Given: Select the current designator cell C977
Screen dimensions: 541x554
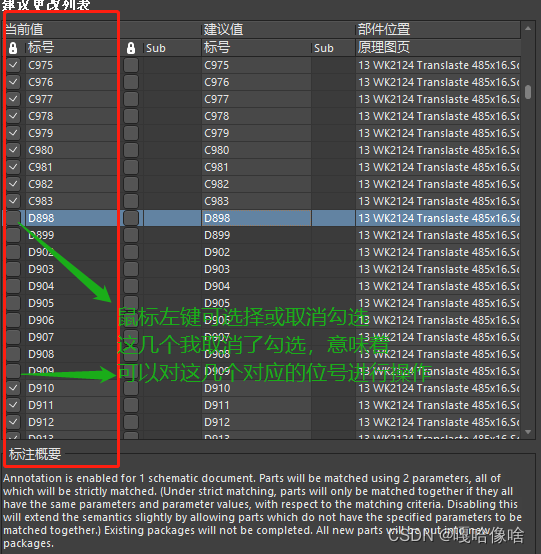Looking at the screenshot, I should coord(71,99).
